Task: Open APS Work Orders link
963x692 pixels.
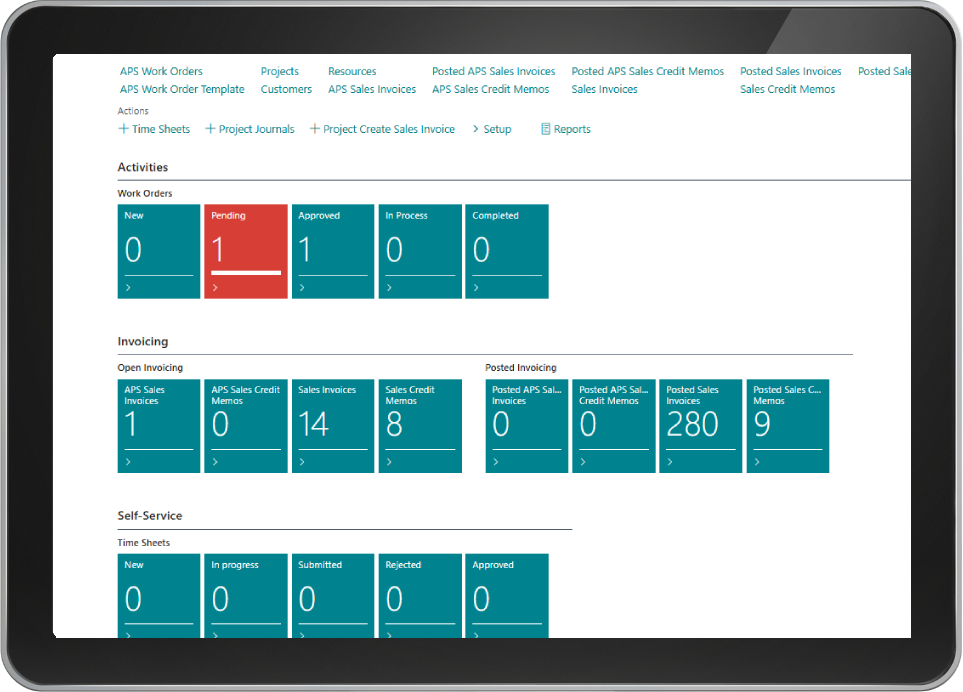Action: click(161, 71)
